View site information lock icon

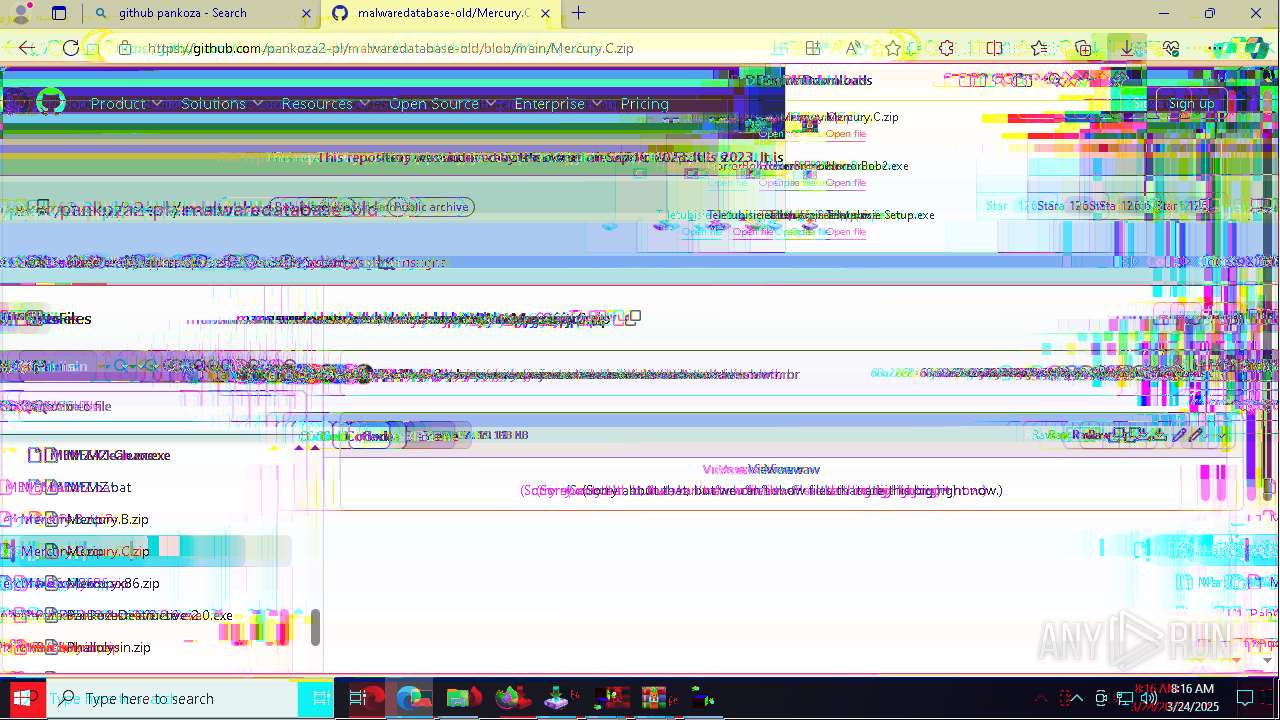coord(125,48)
